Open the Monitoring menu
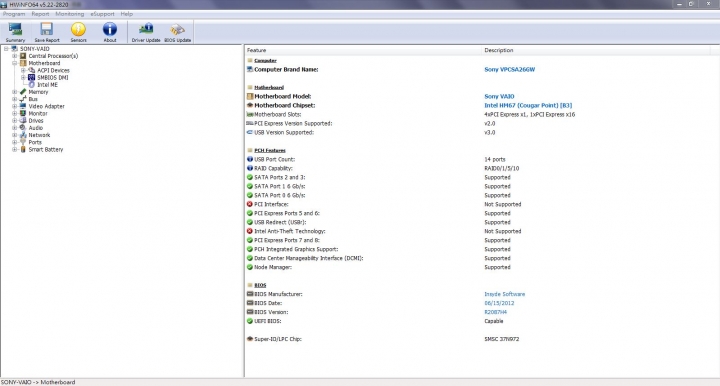The image size is (720, 386). click(70, 14)
